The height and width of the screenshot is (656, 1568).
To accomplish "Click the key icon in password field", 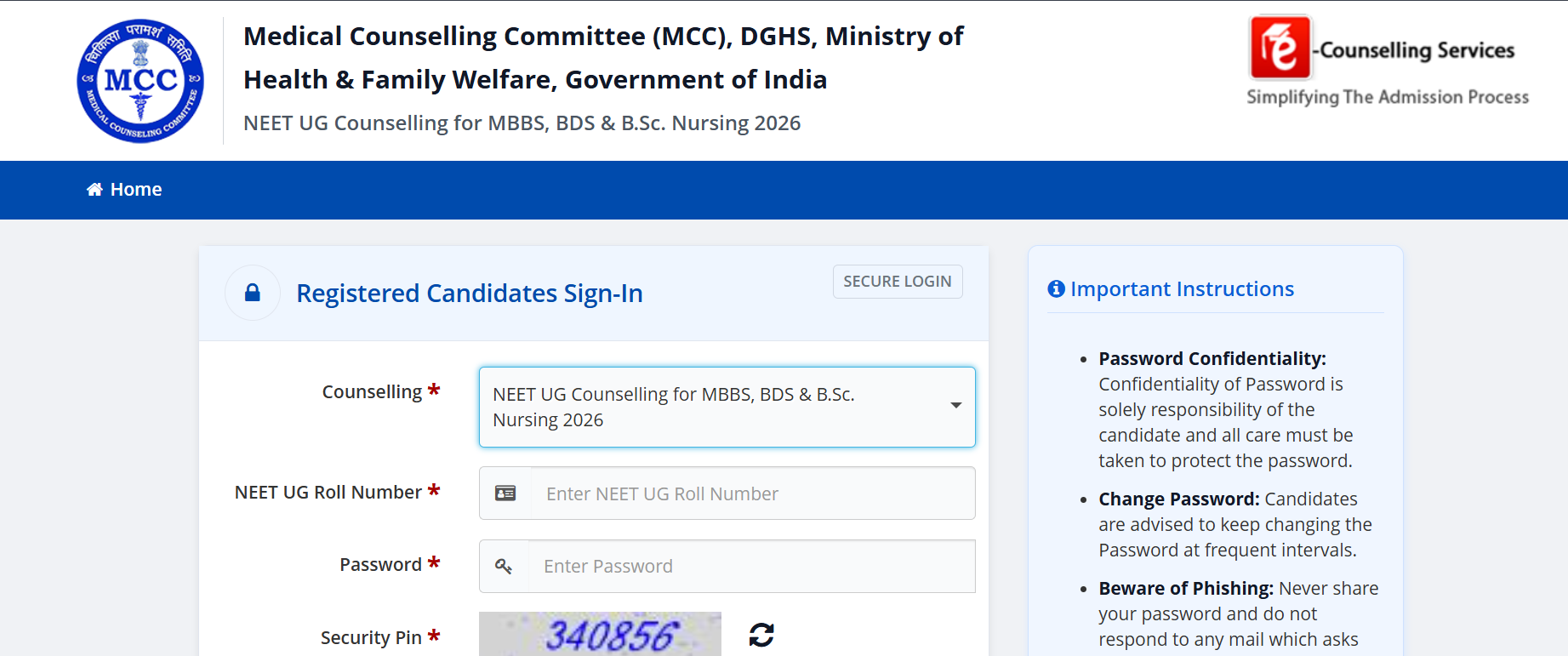I will [504, 566].
